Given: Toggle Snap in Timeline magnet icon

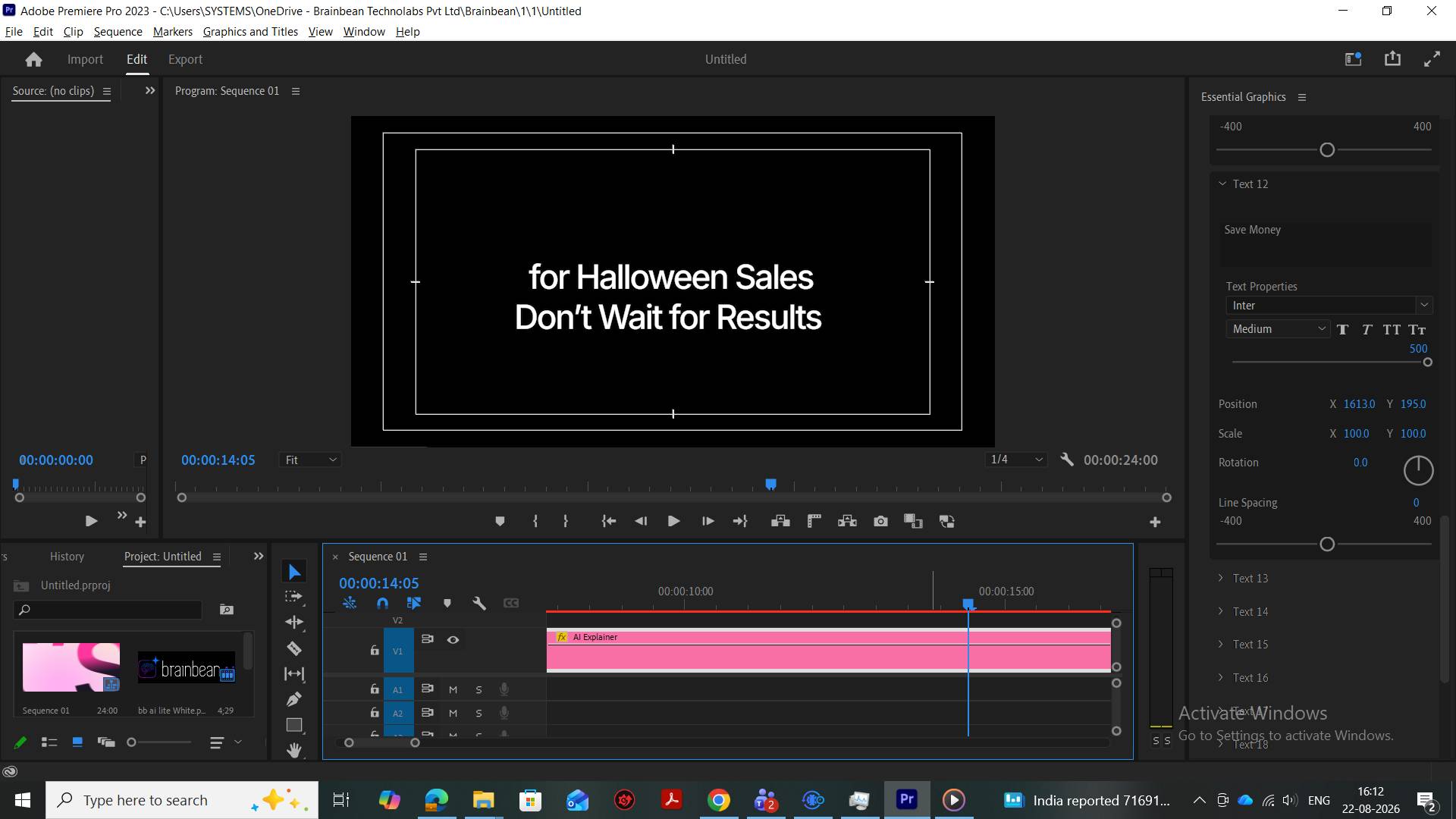Looking at the screenshot, I should point(382,604).
